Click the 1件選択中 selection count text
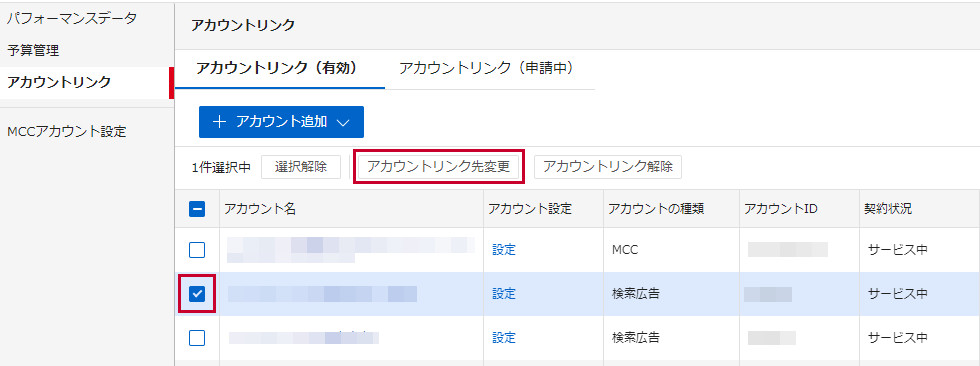Viewport: 980px width, 366px height. pos(221,167)
